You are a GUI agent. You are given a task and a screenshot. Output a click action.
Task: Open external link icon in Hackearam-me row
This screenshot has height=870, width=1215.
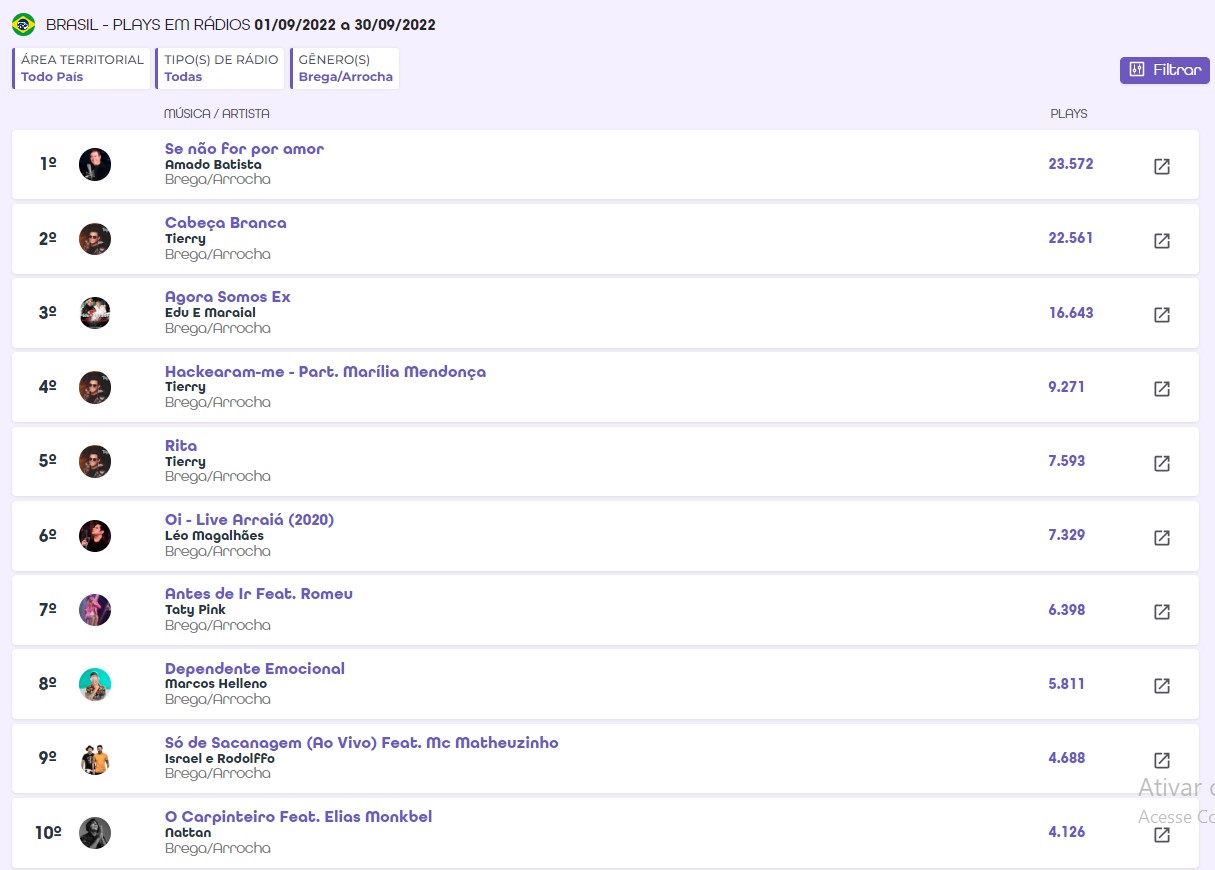1162,389
